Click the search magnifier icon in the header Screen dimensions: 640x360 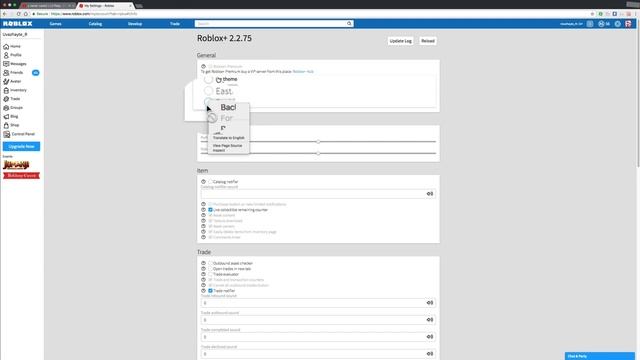349,24
